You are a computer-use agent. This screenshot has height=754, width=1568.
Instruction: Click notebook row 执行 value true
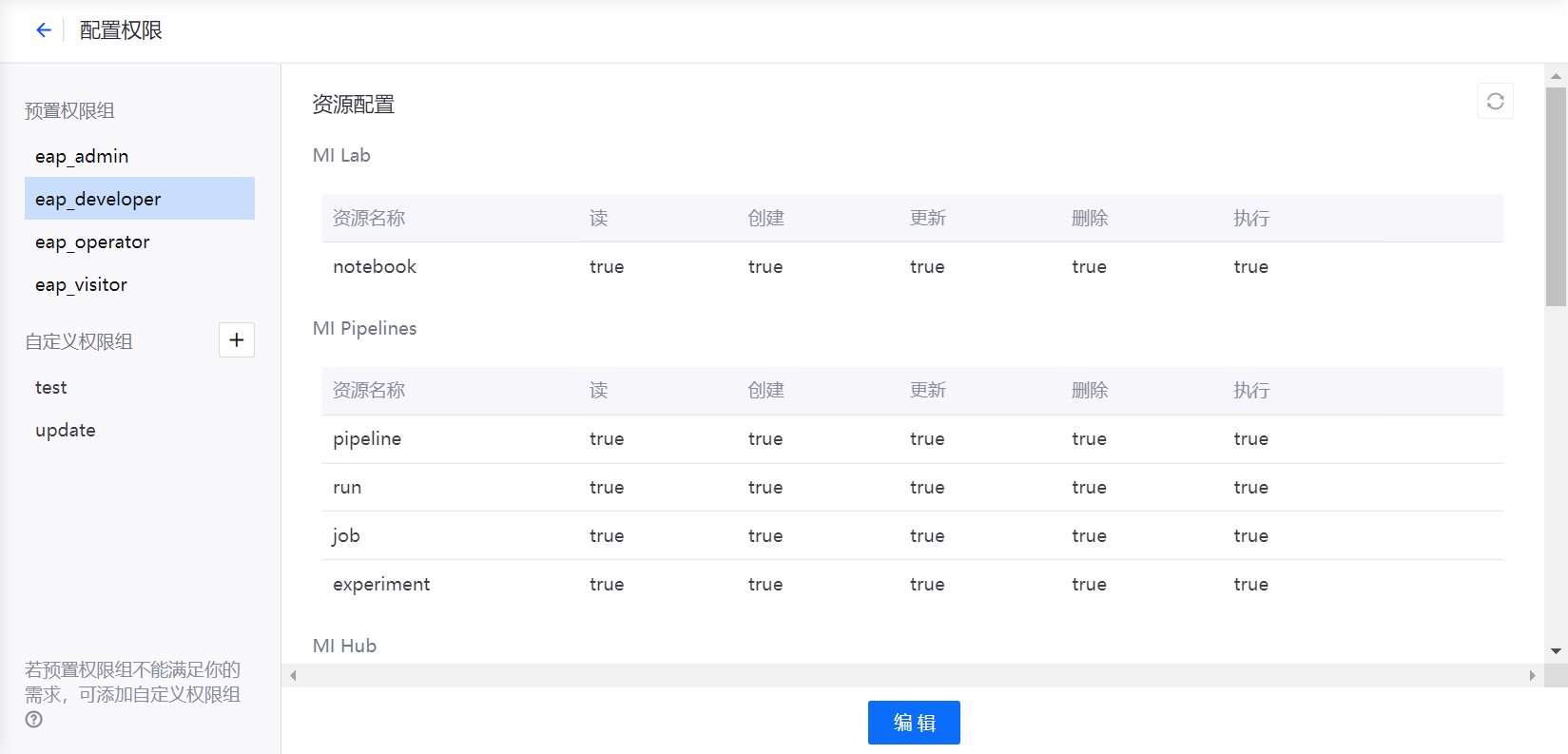tap(1250, 266)
